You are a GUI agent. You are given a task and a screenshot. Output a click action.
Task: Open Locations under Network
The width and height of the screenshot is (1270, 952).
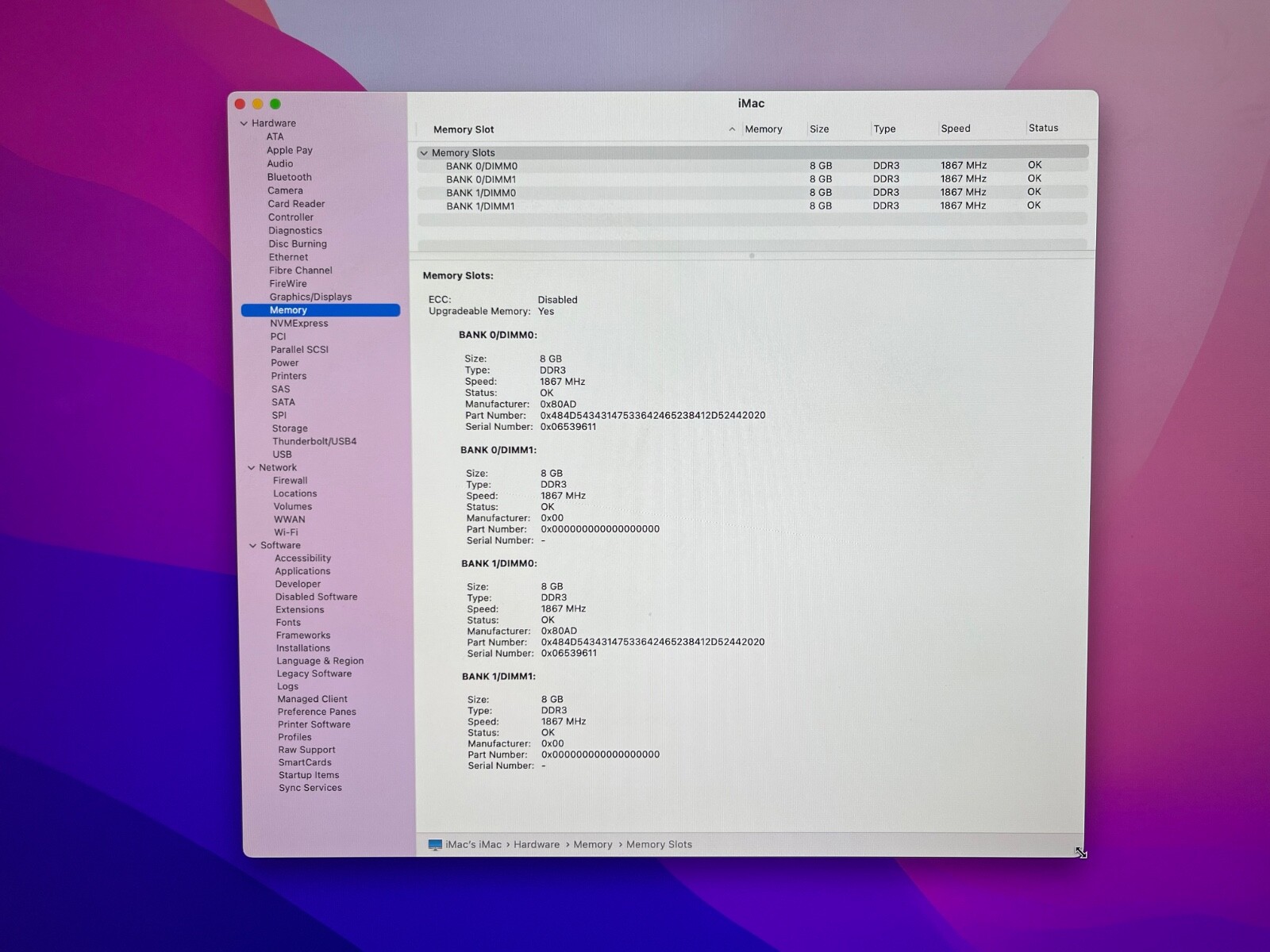[294, 493]
